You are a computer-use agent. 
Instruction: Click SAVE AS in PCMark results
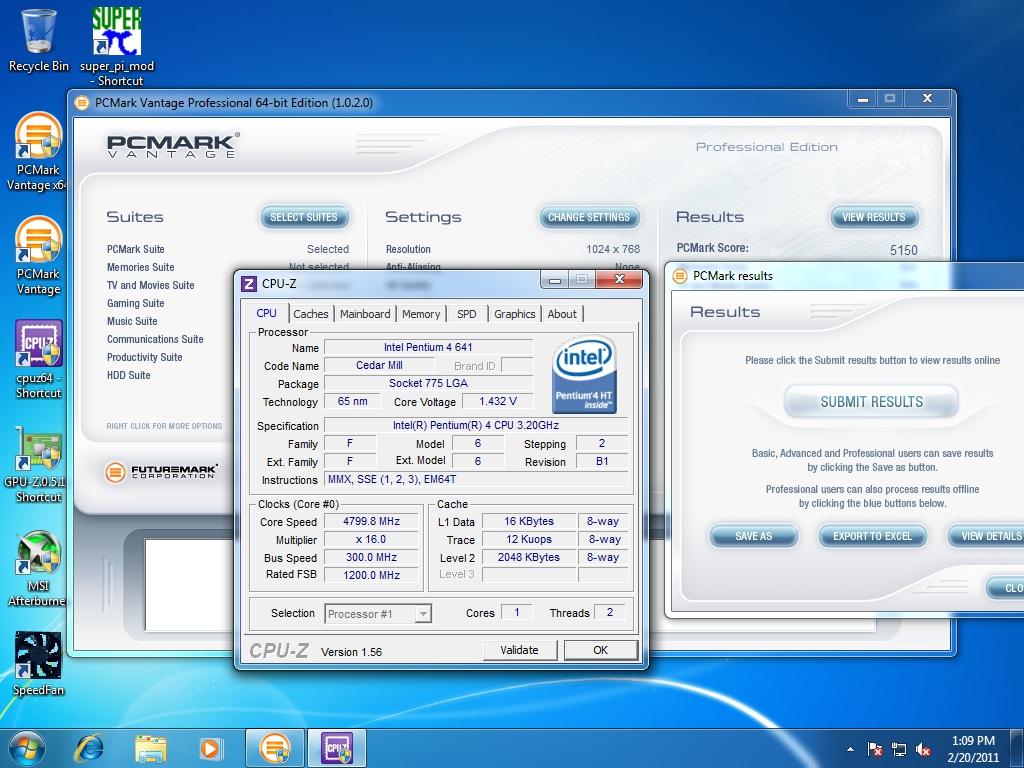tap(754, 536)
